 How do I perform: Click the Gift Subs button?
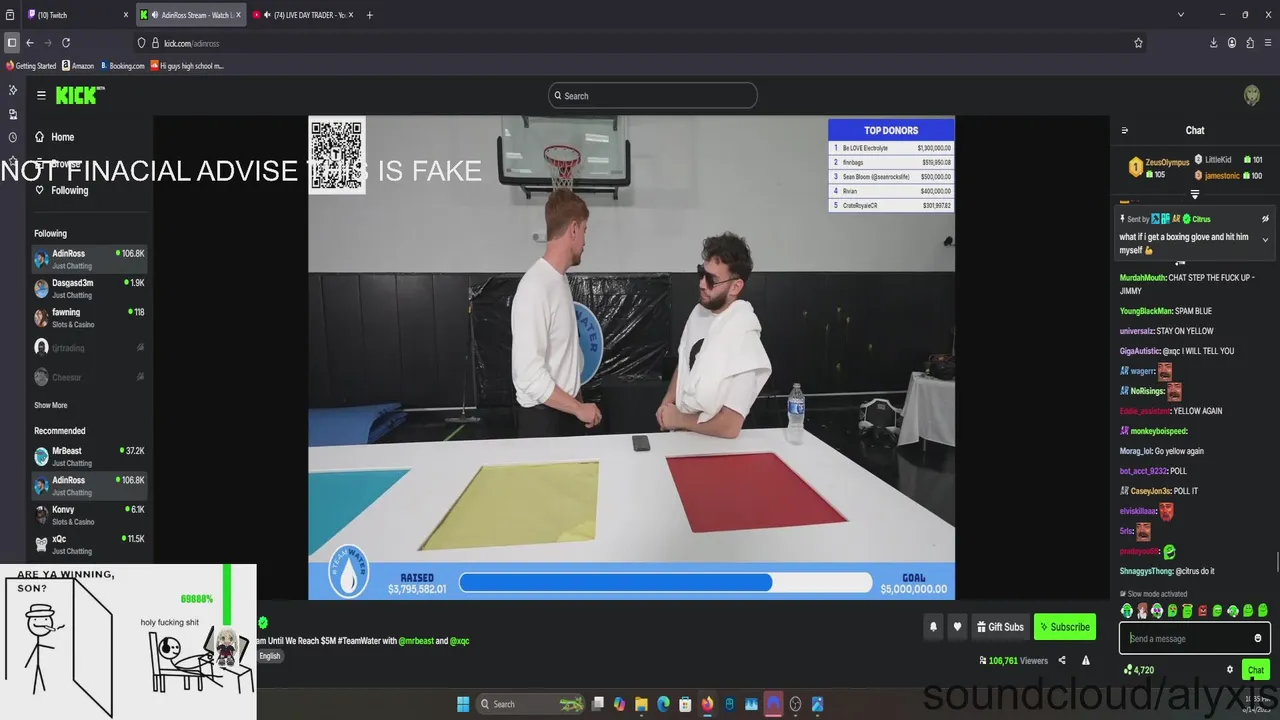[1000, 627]
